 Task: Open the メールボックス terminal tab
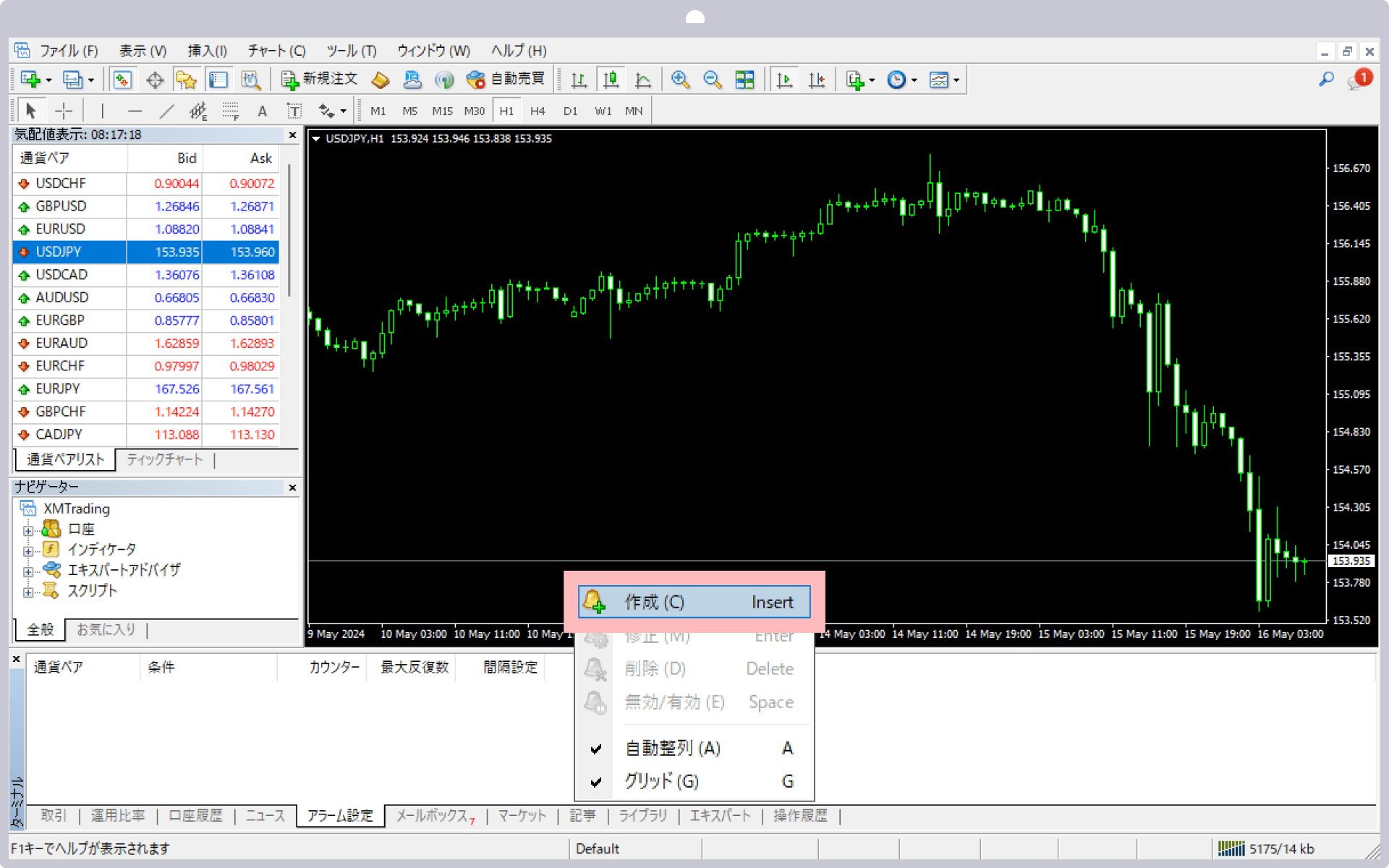tap(436, 816)
